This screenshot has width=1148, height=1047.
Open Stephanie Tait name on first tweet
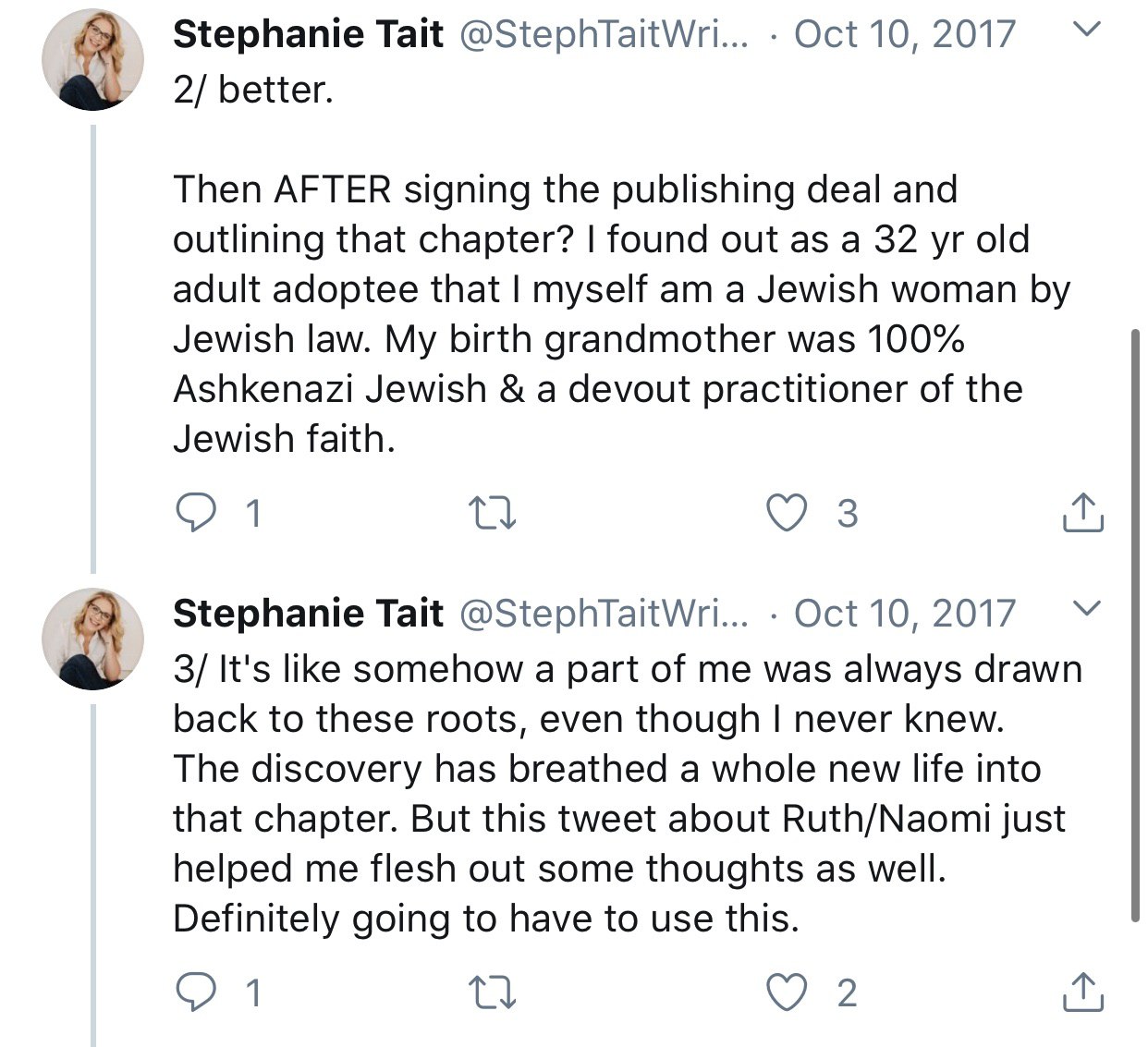[308, 34]
